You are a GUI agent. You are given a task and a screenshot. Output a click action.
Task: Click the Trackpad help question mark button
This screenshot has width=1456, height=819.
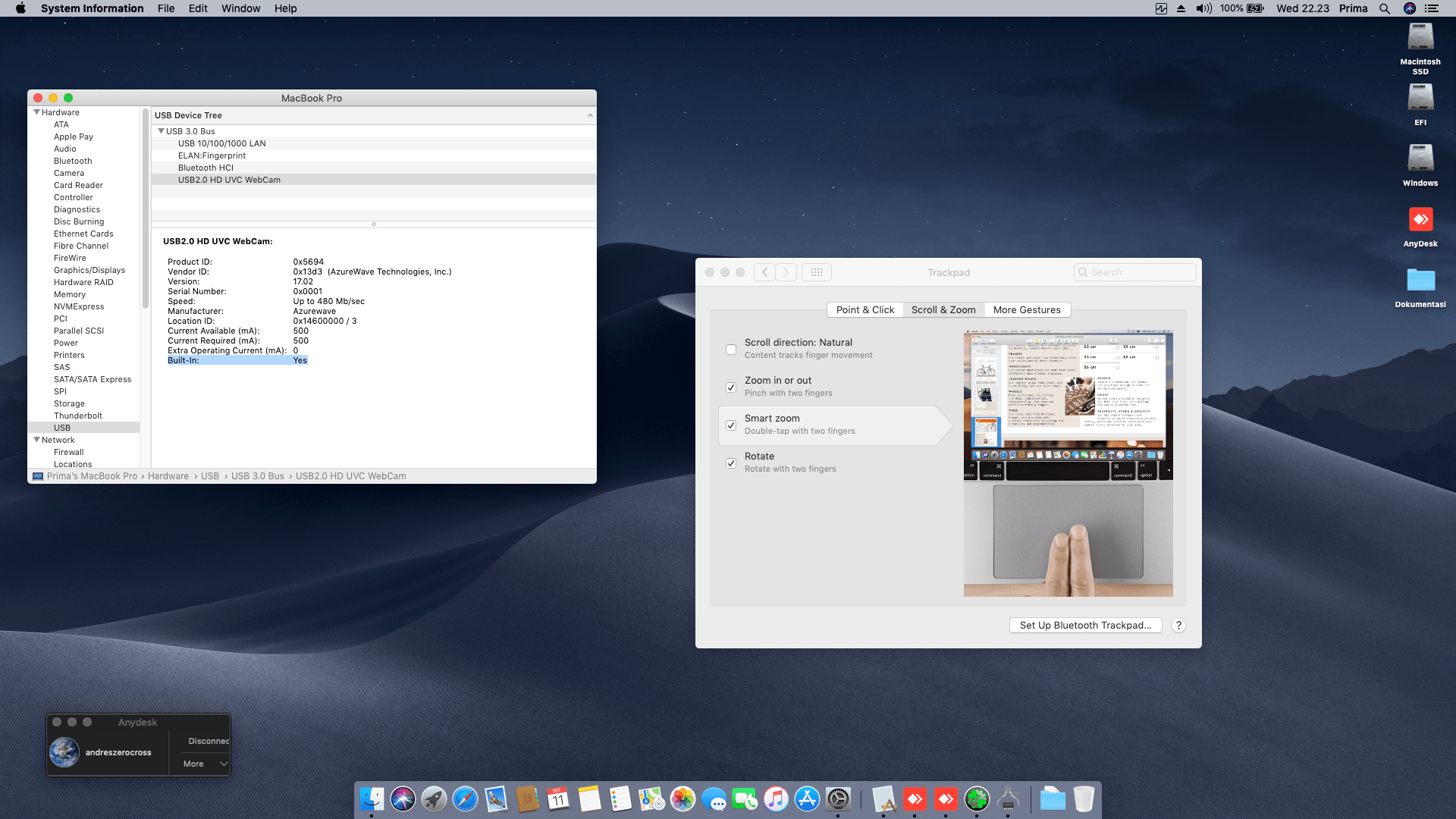tap(1178, 626)
